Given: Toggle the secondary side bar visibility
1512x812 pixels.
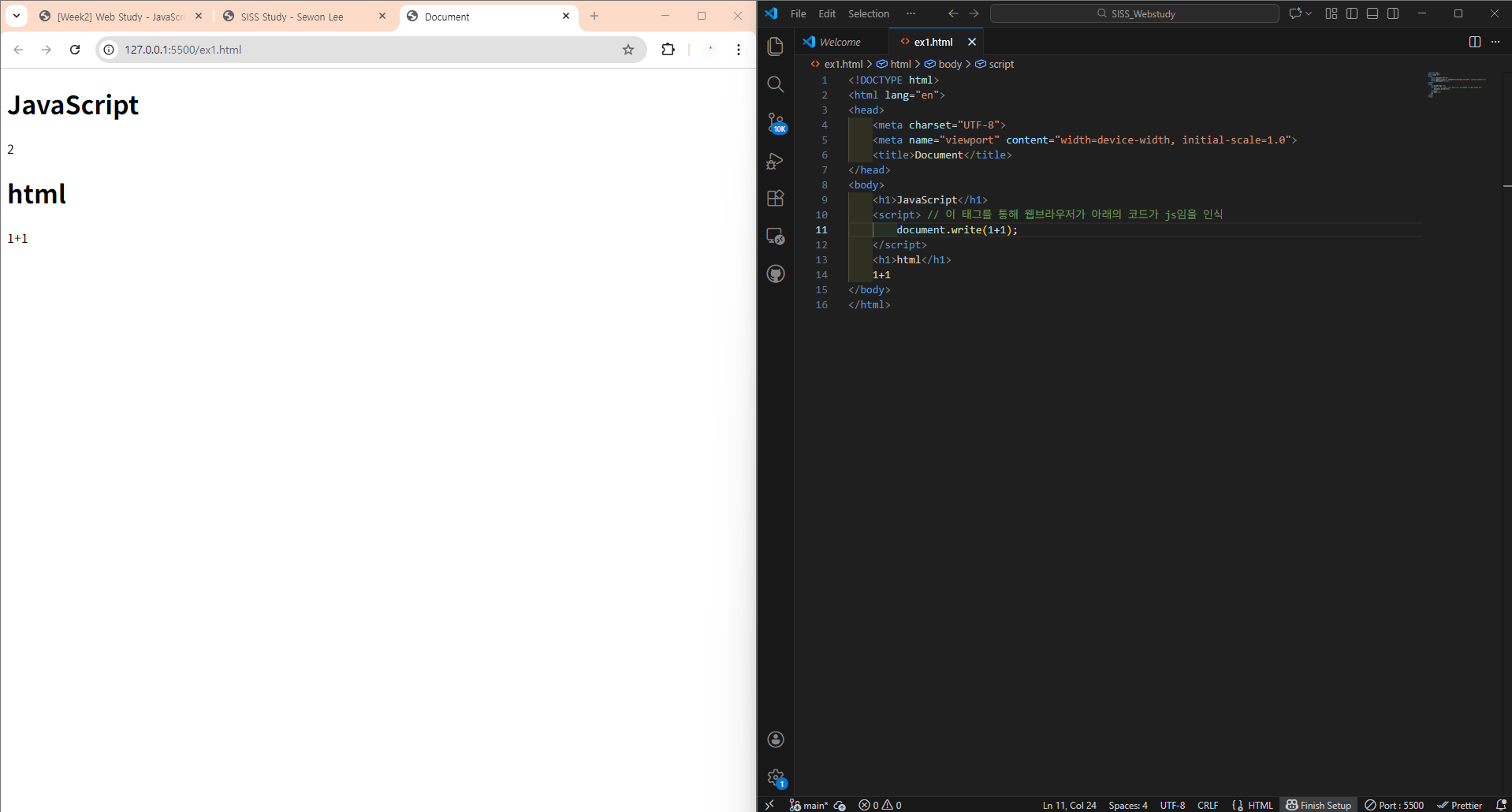Looking at the screenshot, I should pos(1393,13).
